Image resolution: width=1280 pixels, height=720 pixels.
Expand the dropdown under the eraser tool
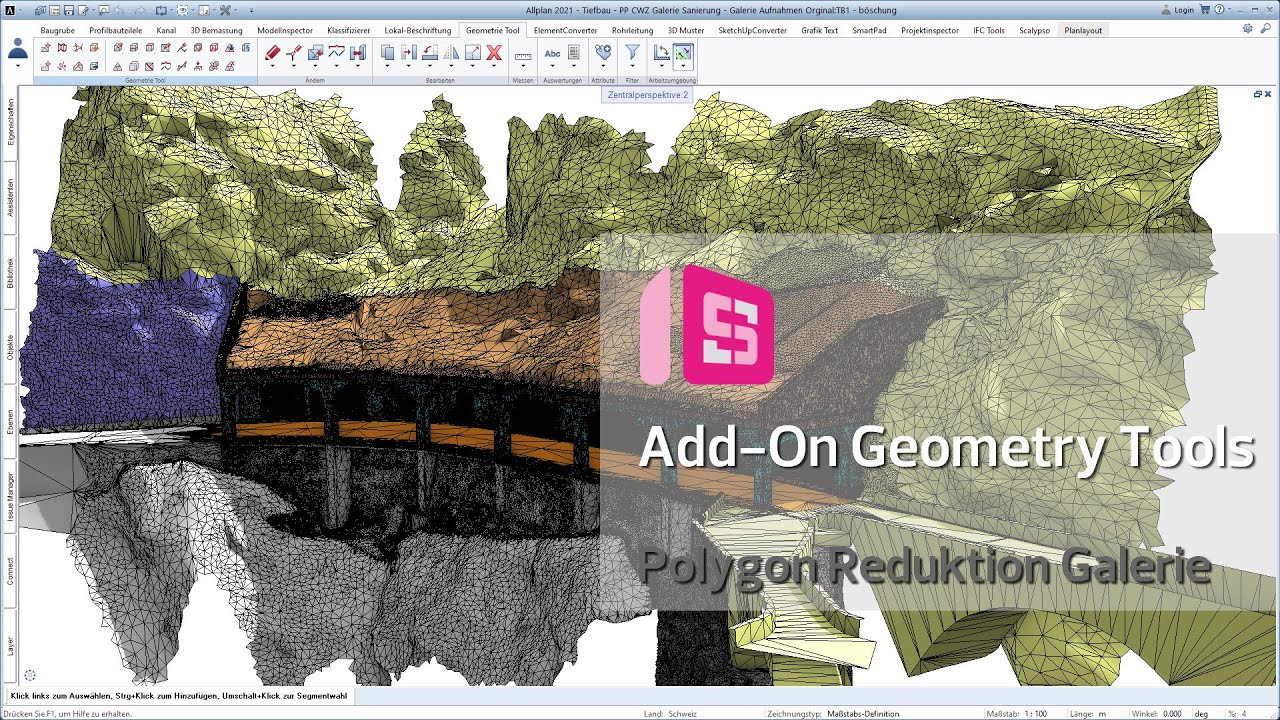coord(272,66)
